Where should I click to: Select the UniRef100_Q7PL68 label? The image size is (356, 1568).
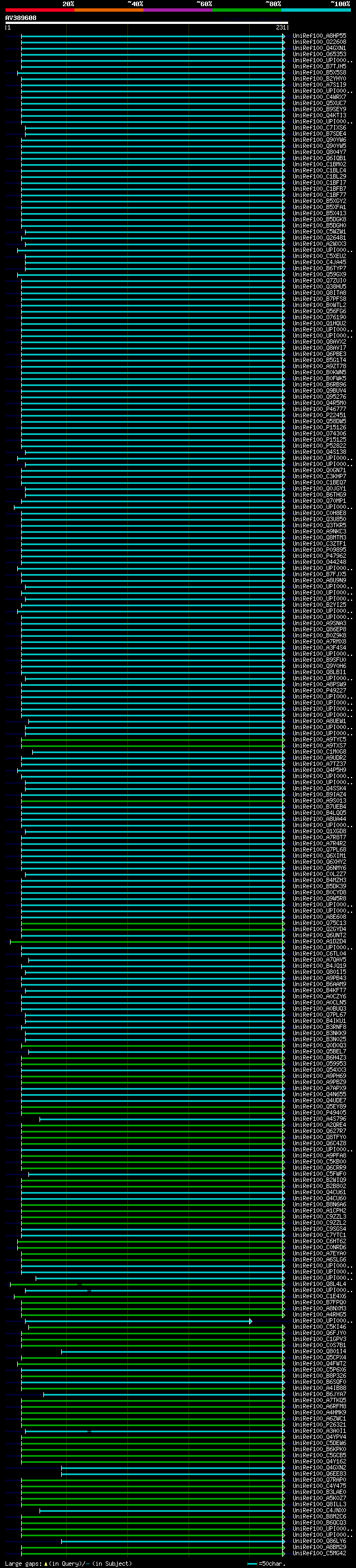pyautogui.click(x=319, y=849)
